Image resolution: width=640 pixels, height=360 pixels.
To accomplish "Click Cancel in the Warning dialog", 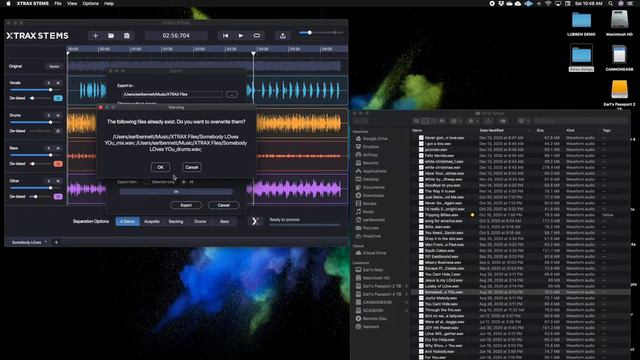I will (191, 167).
